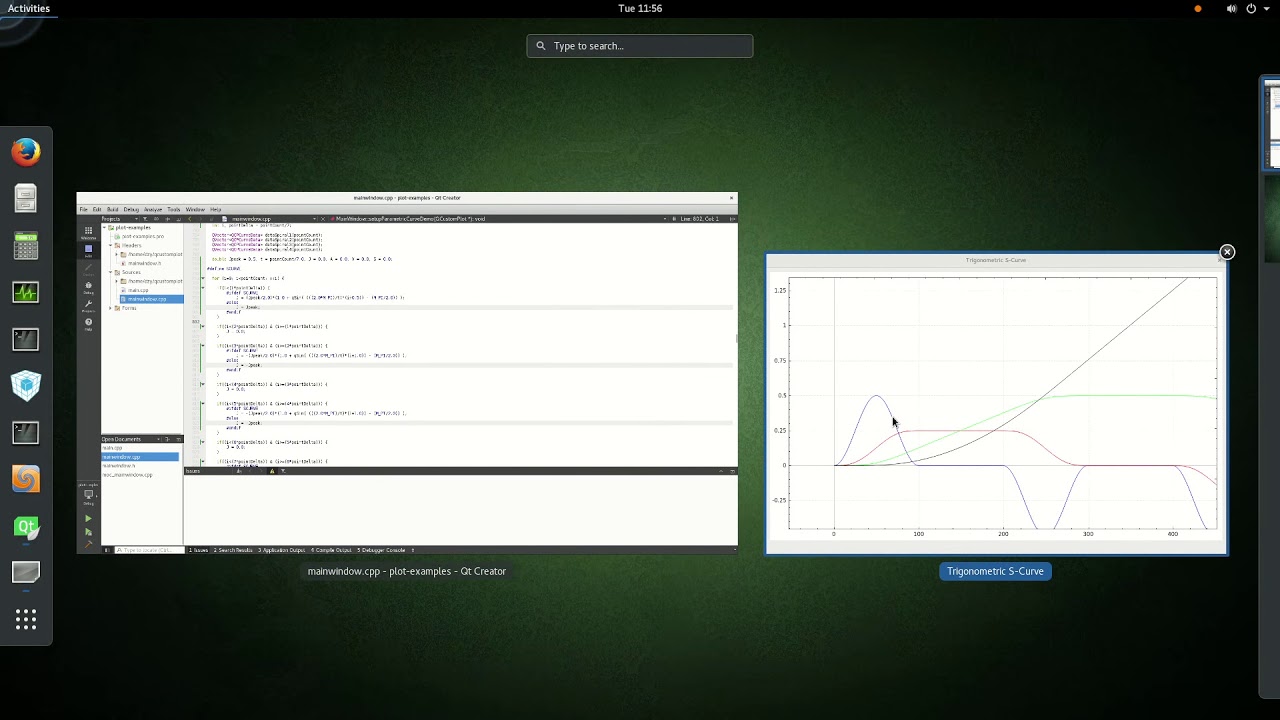Toggle sidebar button left of locator field
The height and width of the screenshot is (720, 1280).
click(106, 550)
